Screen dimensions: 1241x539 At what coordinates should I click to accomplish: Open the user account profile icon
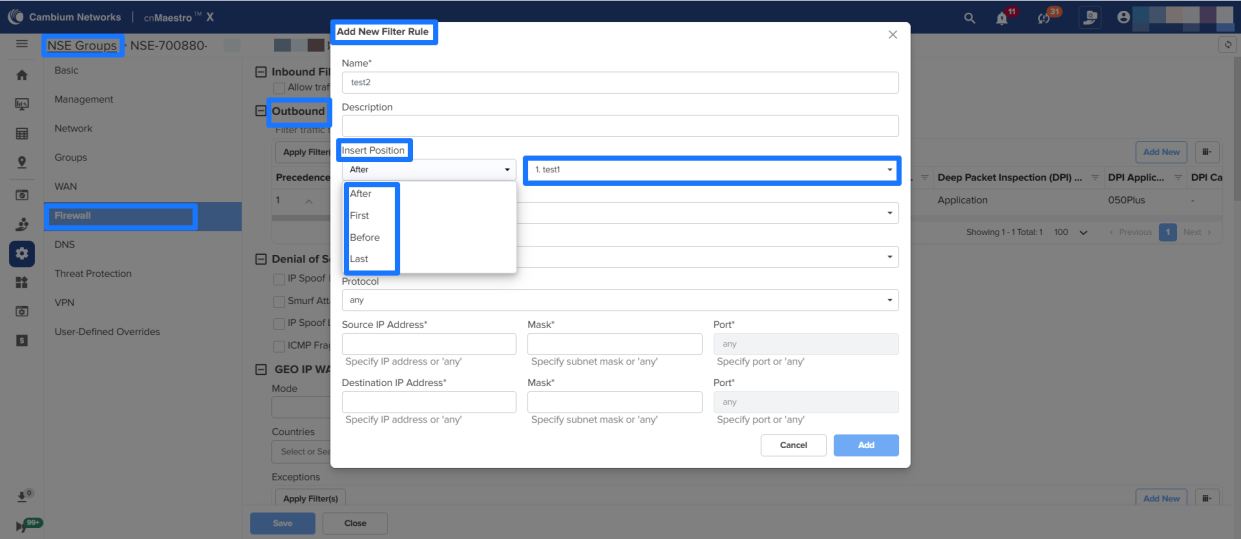pos(1124,18)
